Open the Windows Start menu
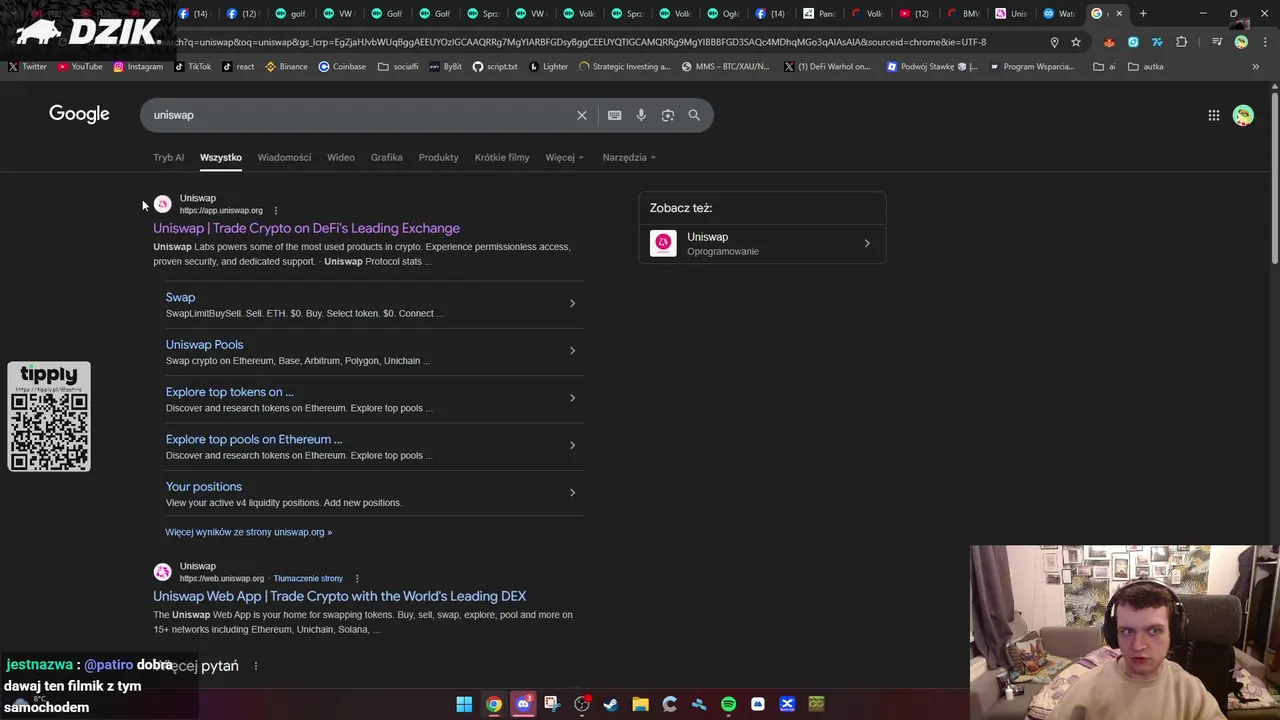Screen dimensions: 1280x720 464,704
